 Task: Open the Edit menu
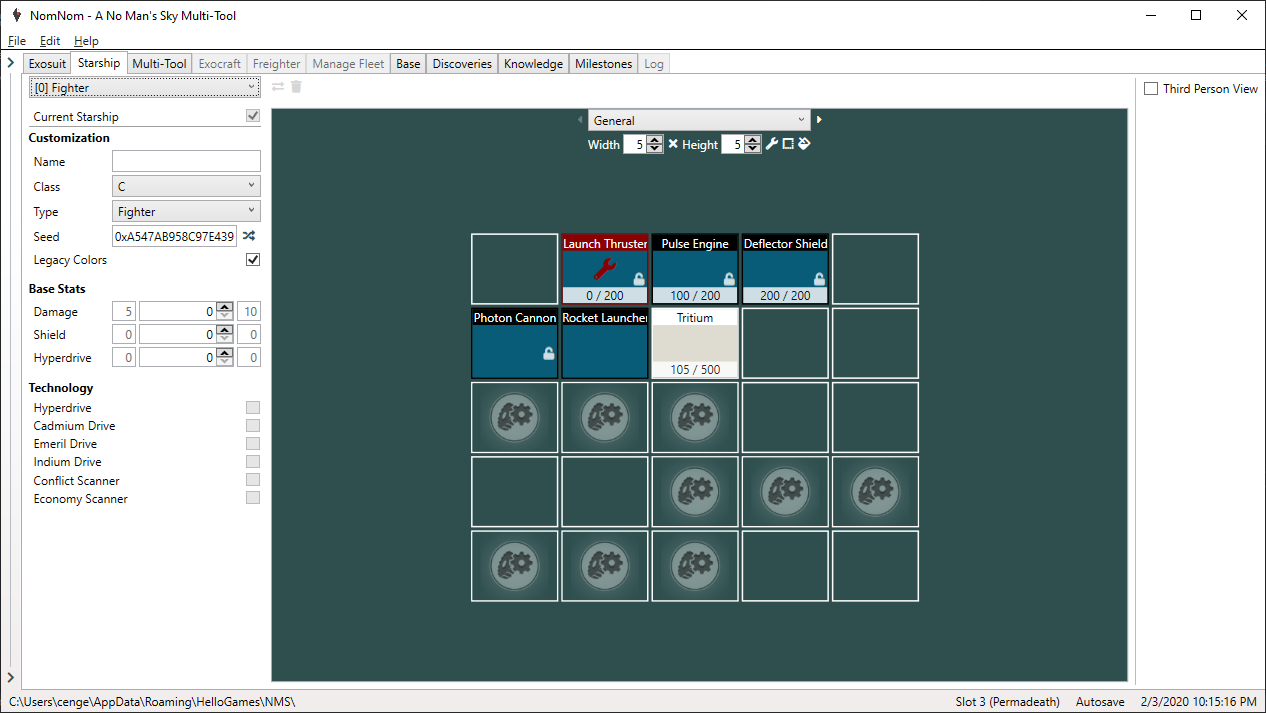coord(50,41)
